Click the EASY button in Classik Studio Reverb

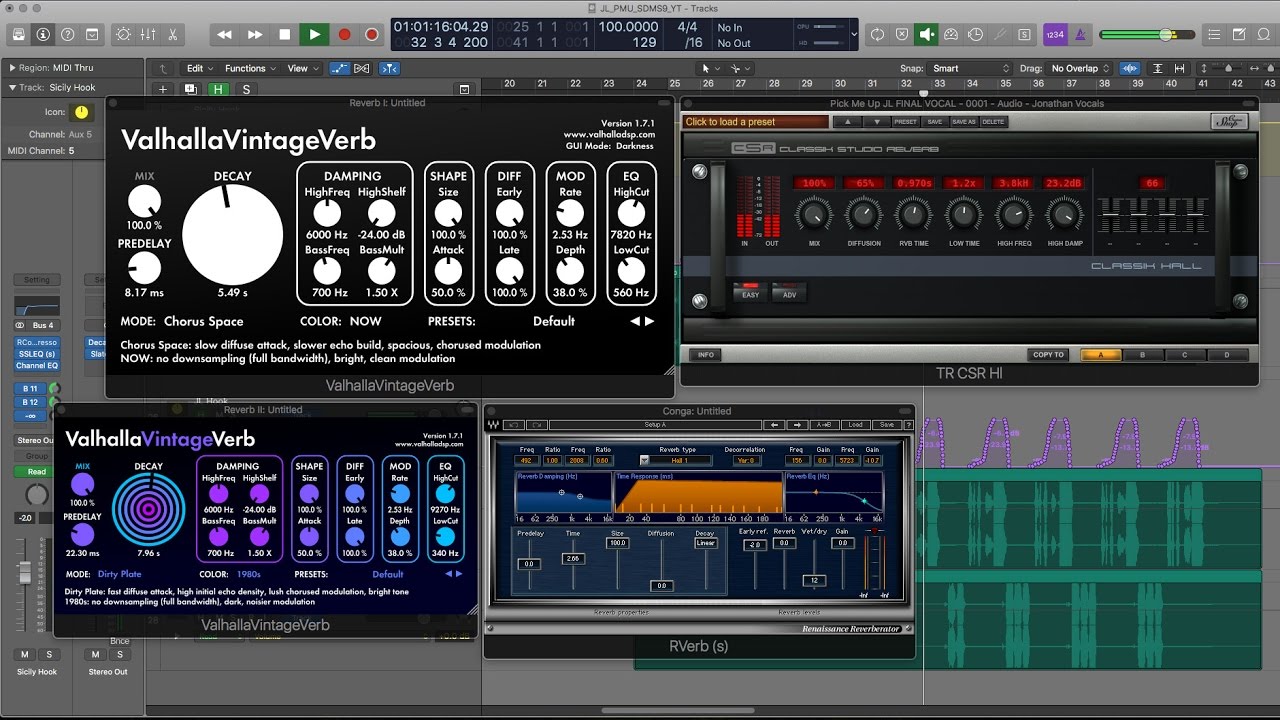tap(750, 293)
